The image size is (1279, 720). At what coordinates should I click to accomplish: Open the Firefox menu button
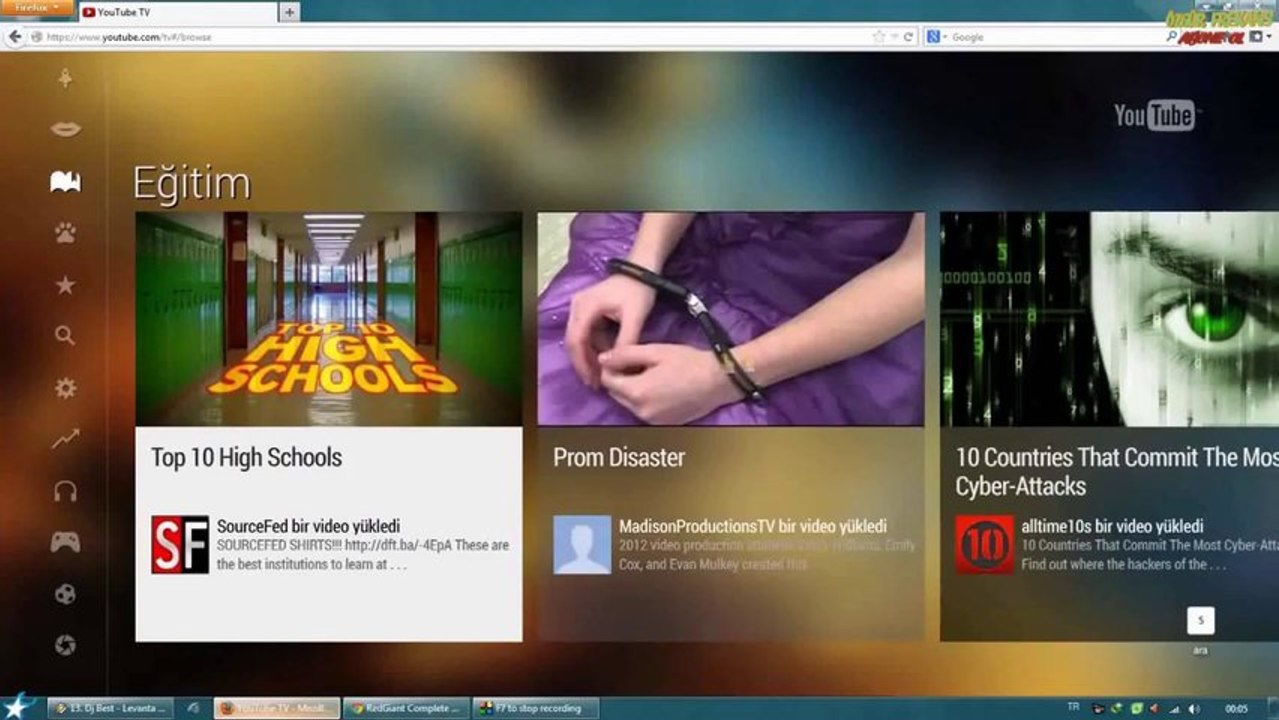pos(36,7)
